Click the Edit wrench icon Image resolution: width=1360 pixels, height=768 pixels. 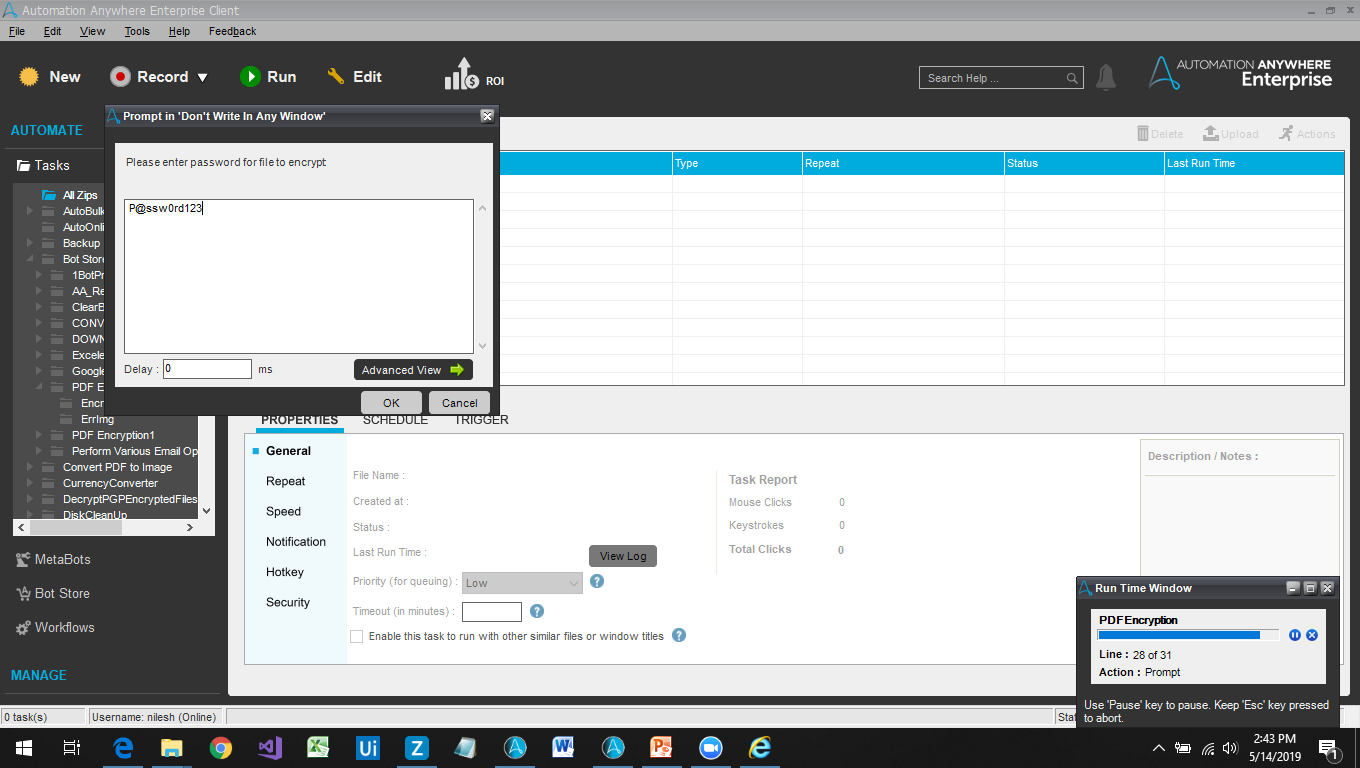[x=336, y=76]
